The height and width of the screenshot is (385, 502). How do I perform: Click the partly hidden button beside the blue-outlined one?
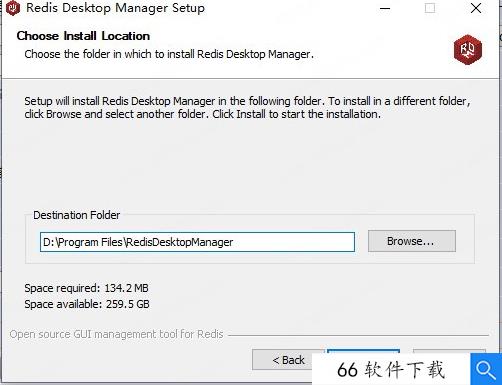449,351
